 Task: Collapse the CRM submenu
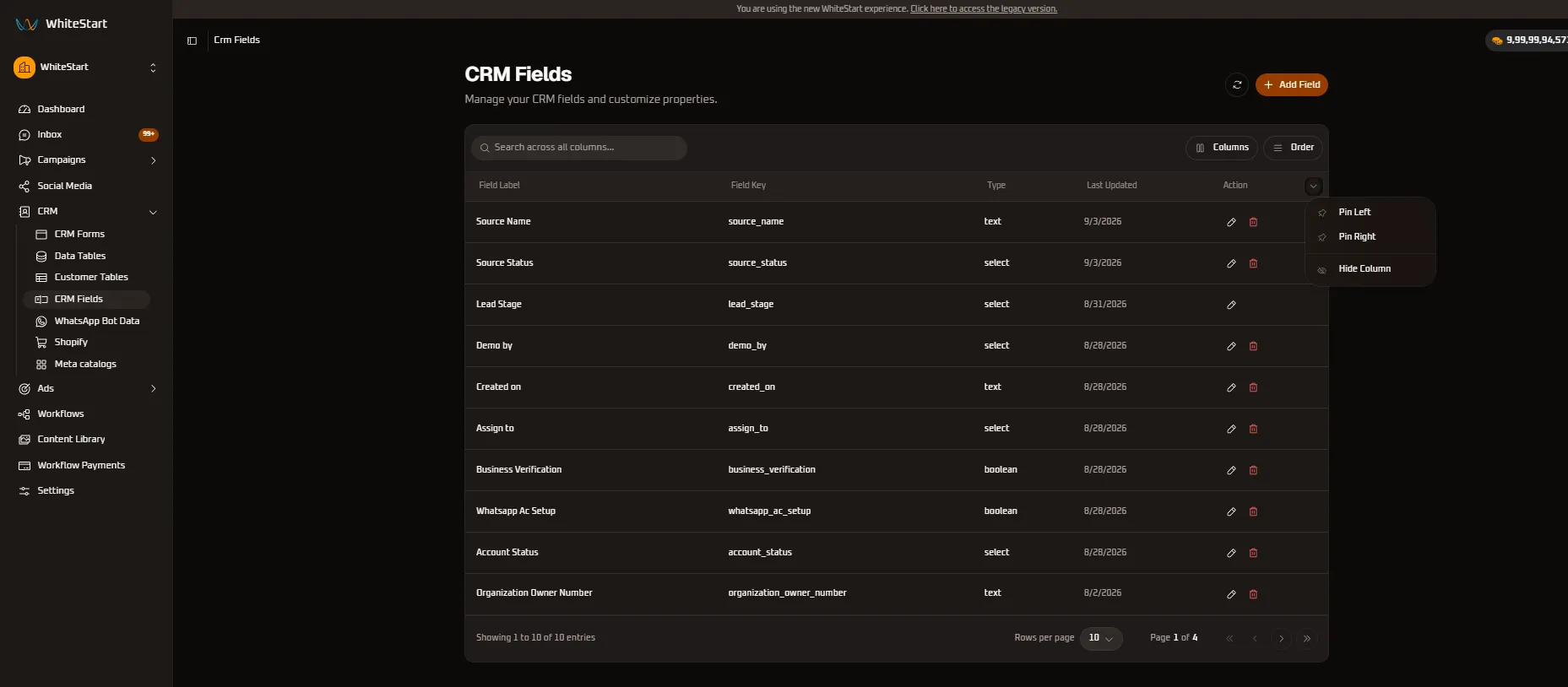tap(153, 212)
